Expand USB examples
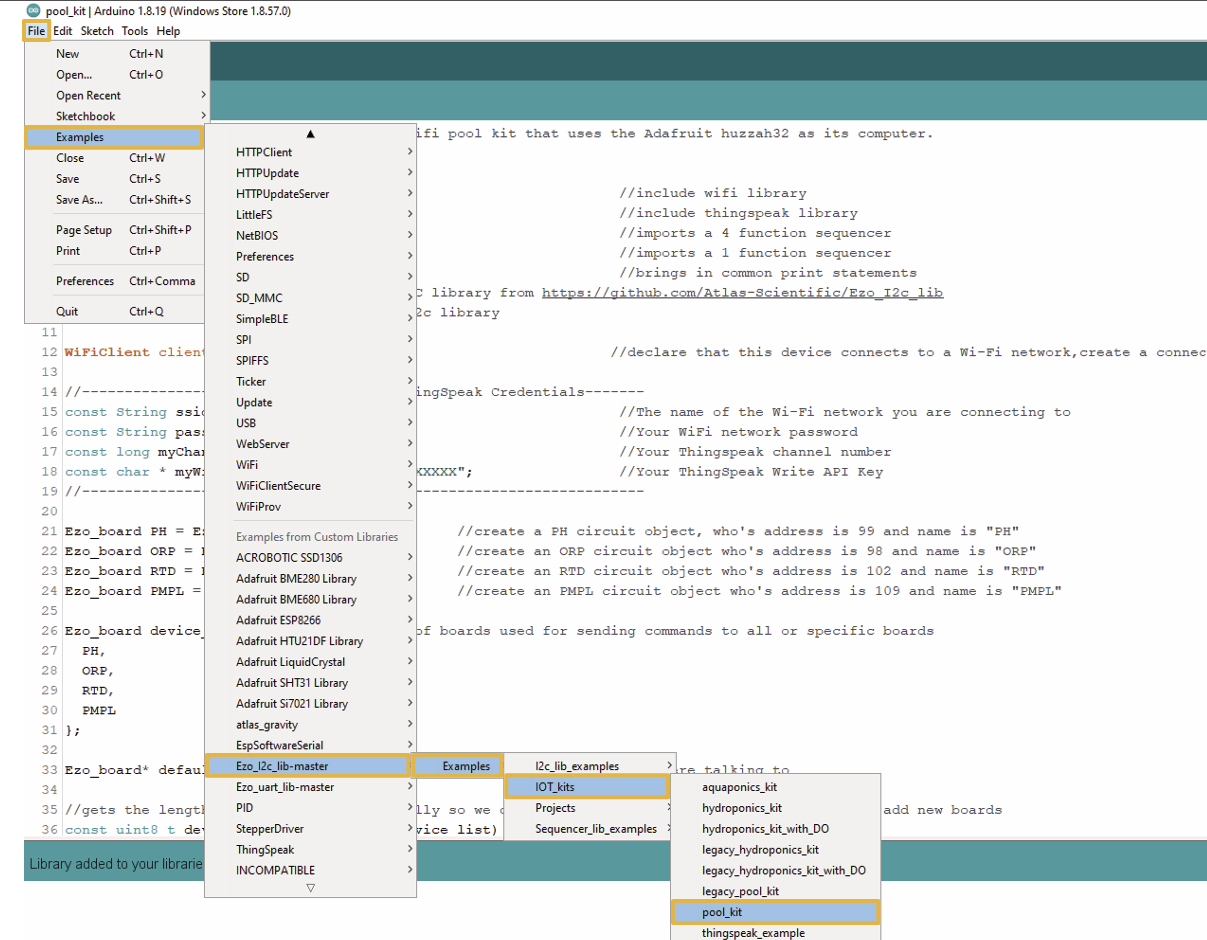Screen dimensions: 1207x940 click(310, 423)
